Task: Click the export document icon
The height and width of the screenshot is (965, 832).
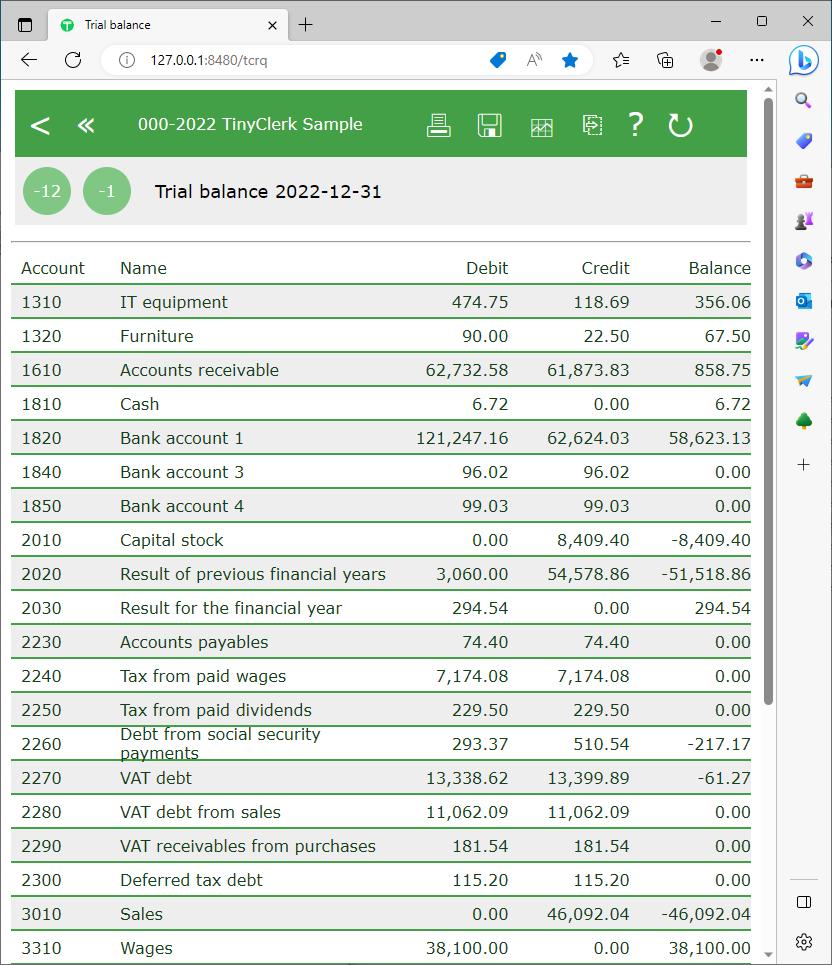Action: coord(592,125)
